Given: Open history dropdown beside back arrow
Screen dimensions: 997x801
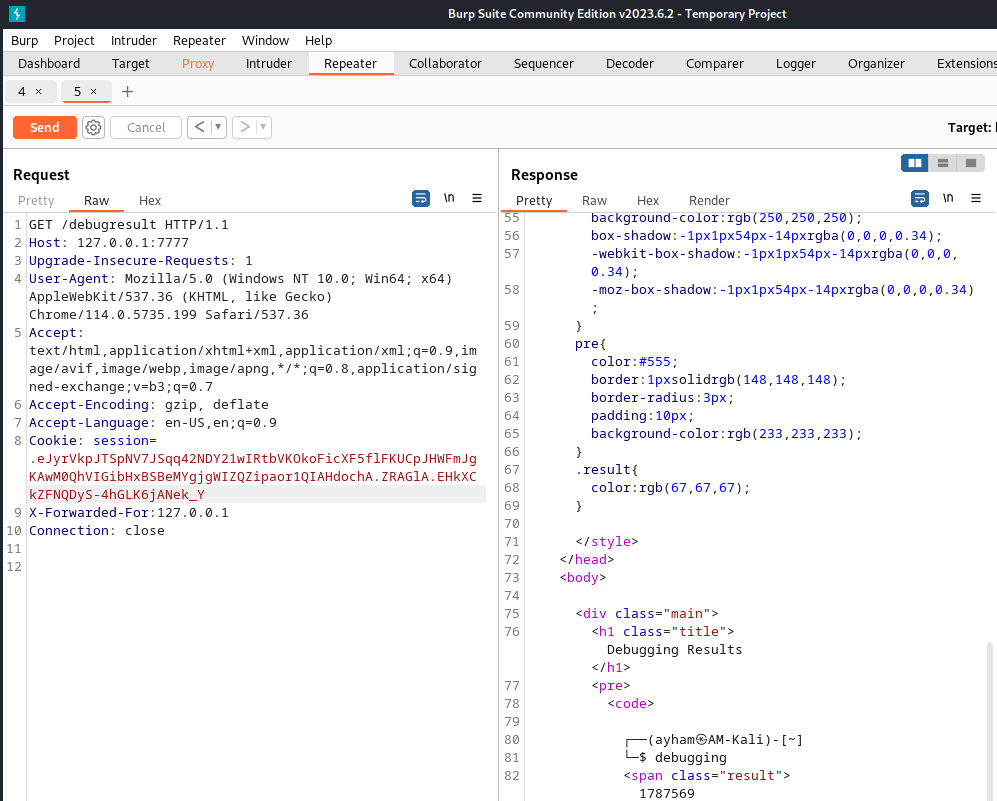Looking at the screenshot, I should (218, 127).
